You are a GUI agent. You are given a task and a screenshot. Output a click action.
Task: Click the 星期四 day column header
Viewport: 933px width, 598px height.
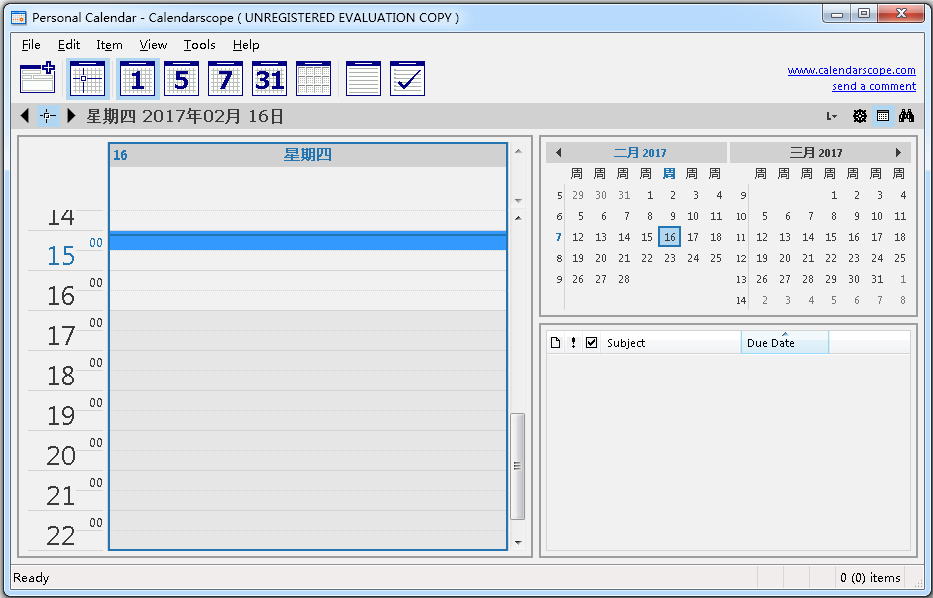[308, 155]
